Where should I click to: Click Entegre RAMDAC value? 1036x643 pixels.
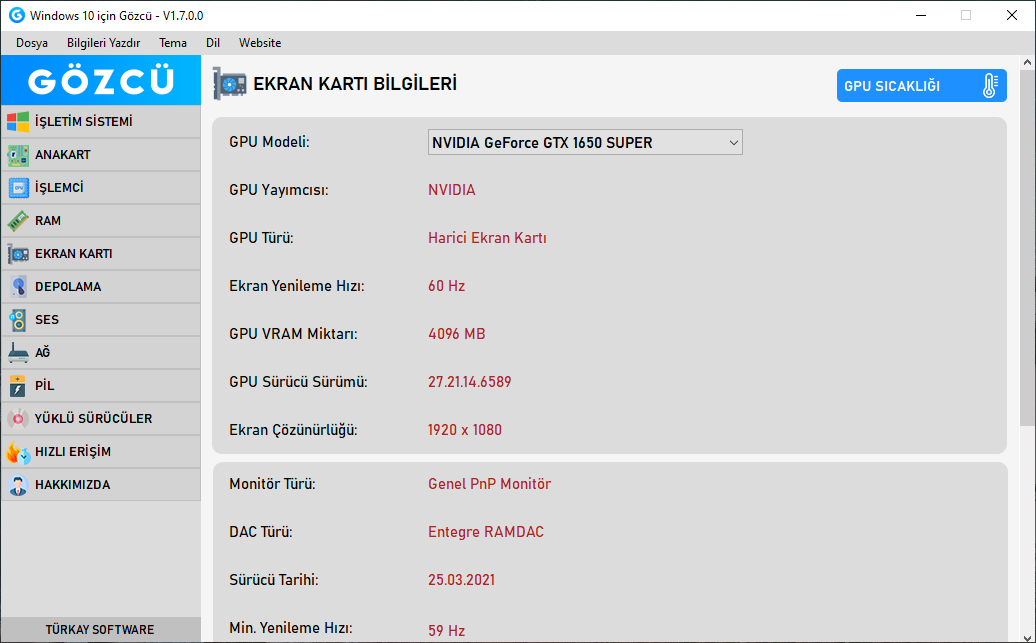tap(486, 533)
